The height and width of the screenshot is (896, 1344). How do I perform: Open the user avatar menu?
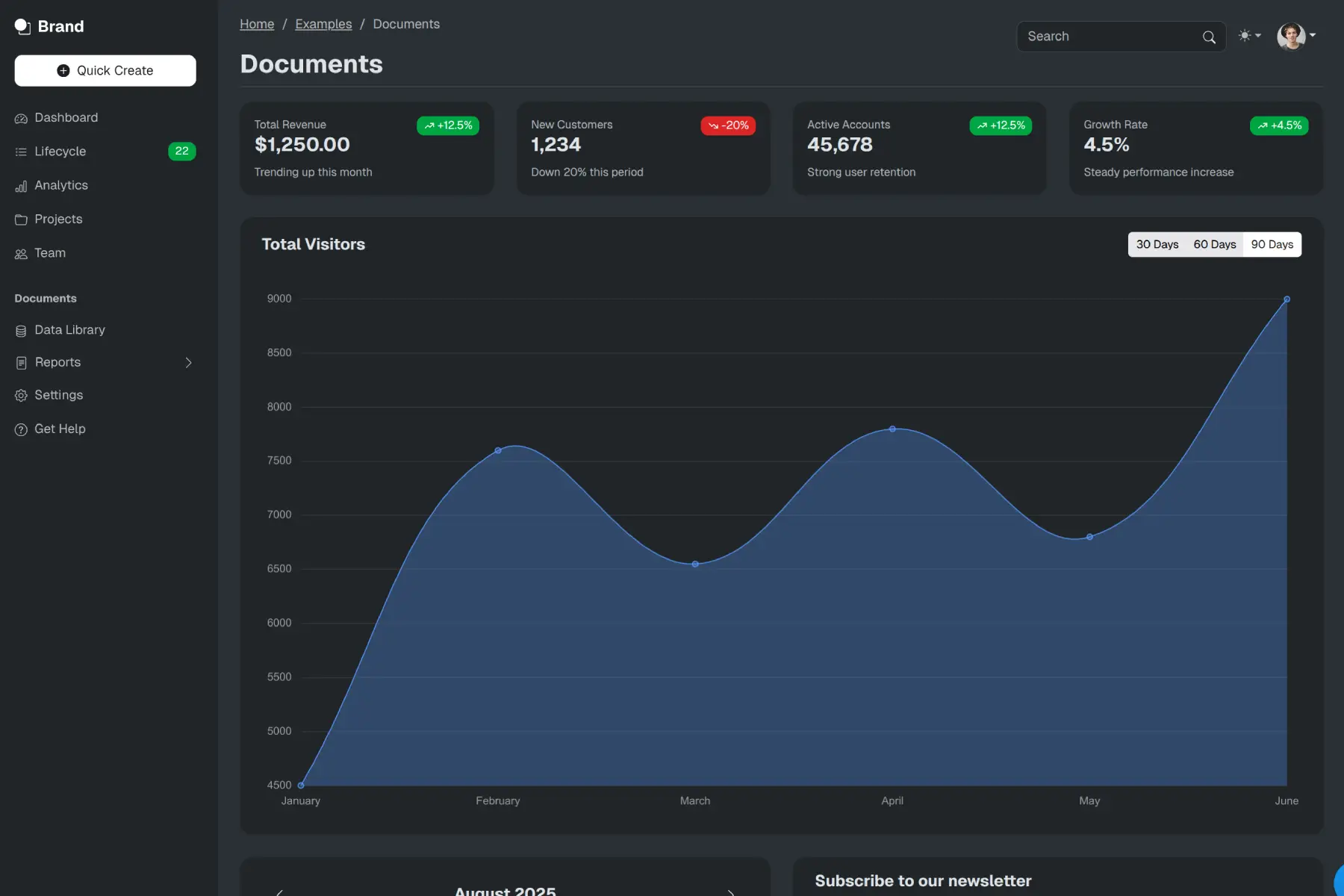point(1291,36)
